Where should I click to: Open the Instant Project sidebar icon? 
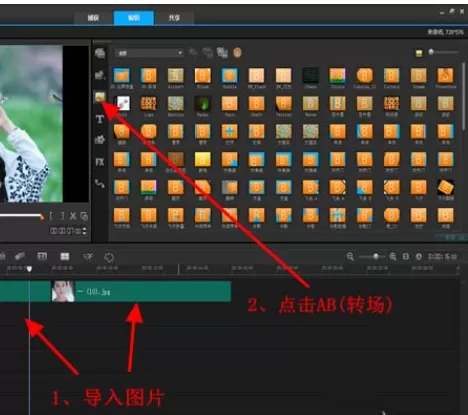click(100, 75)
